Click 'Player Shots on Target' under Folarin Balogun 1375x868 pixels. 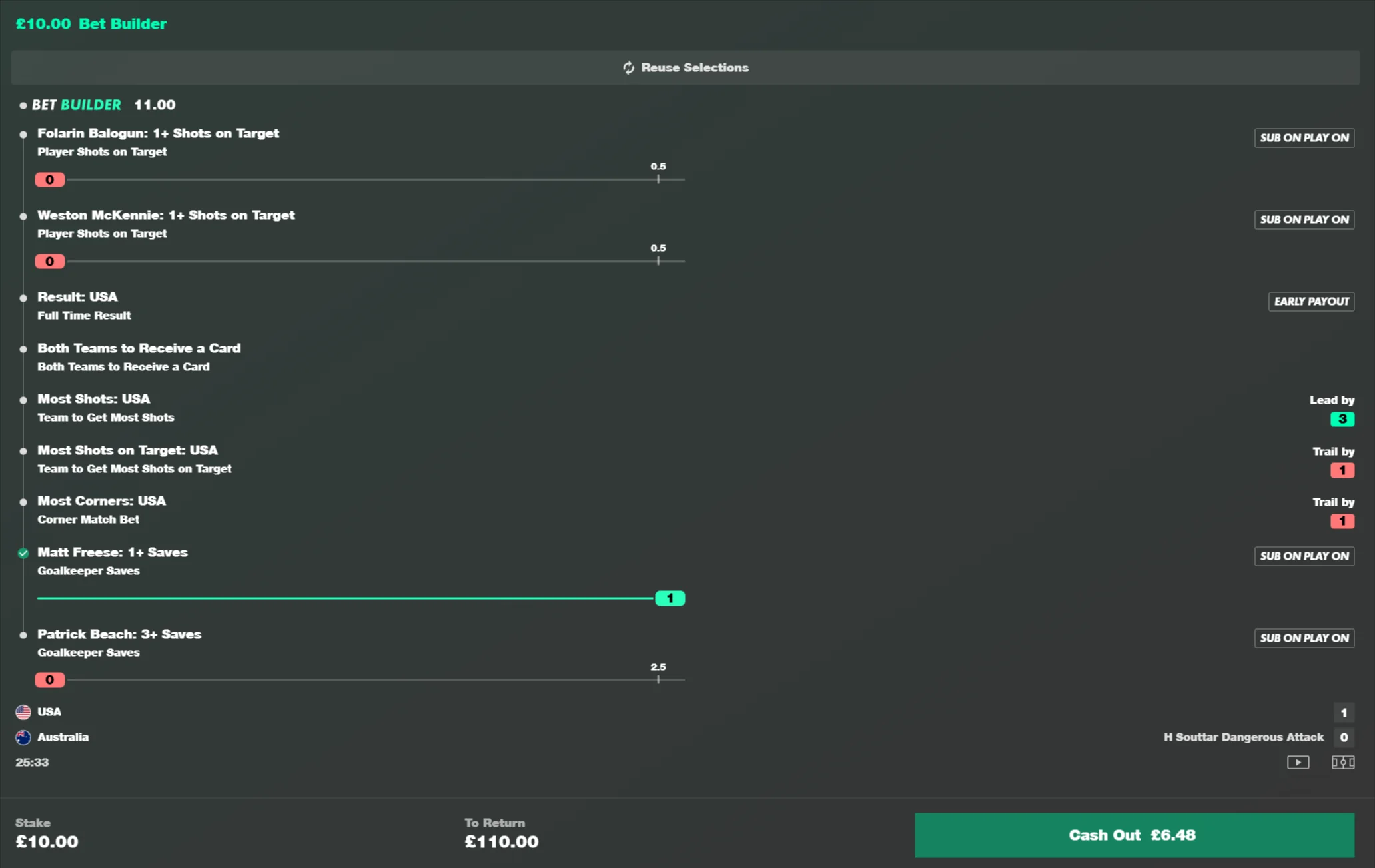pos(102,152)
